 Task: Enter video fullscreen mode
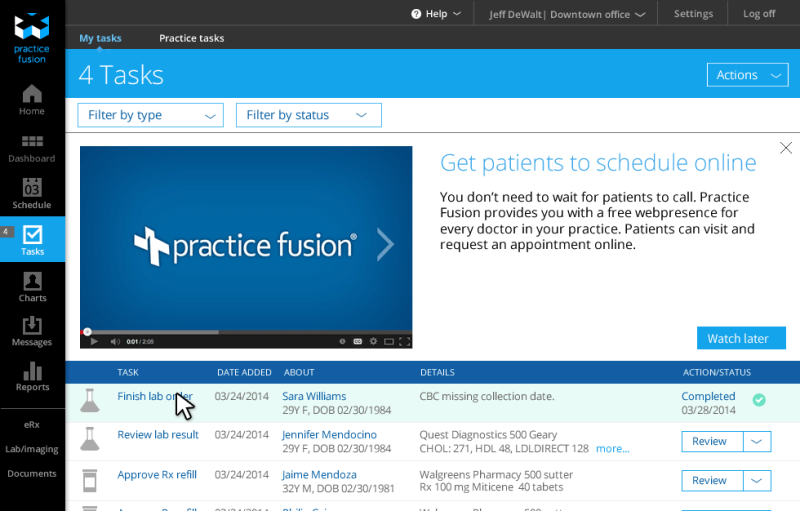pos(405,341)
